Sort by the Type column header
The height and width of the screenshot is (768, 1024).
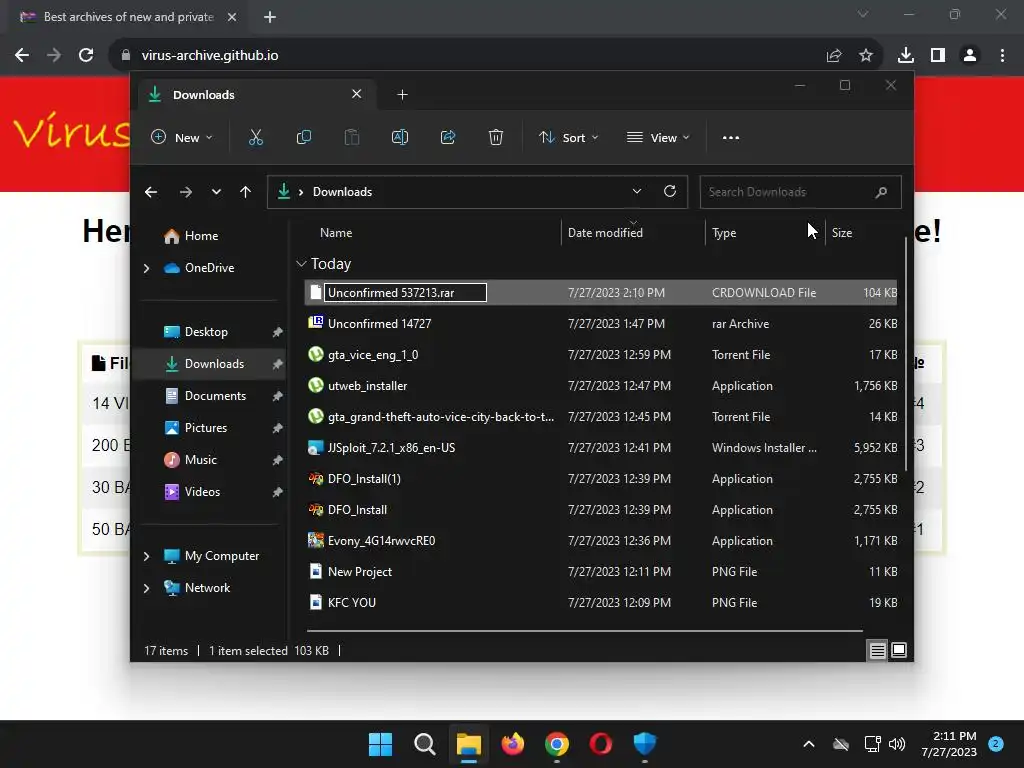click(x=724, y=232)
